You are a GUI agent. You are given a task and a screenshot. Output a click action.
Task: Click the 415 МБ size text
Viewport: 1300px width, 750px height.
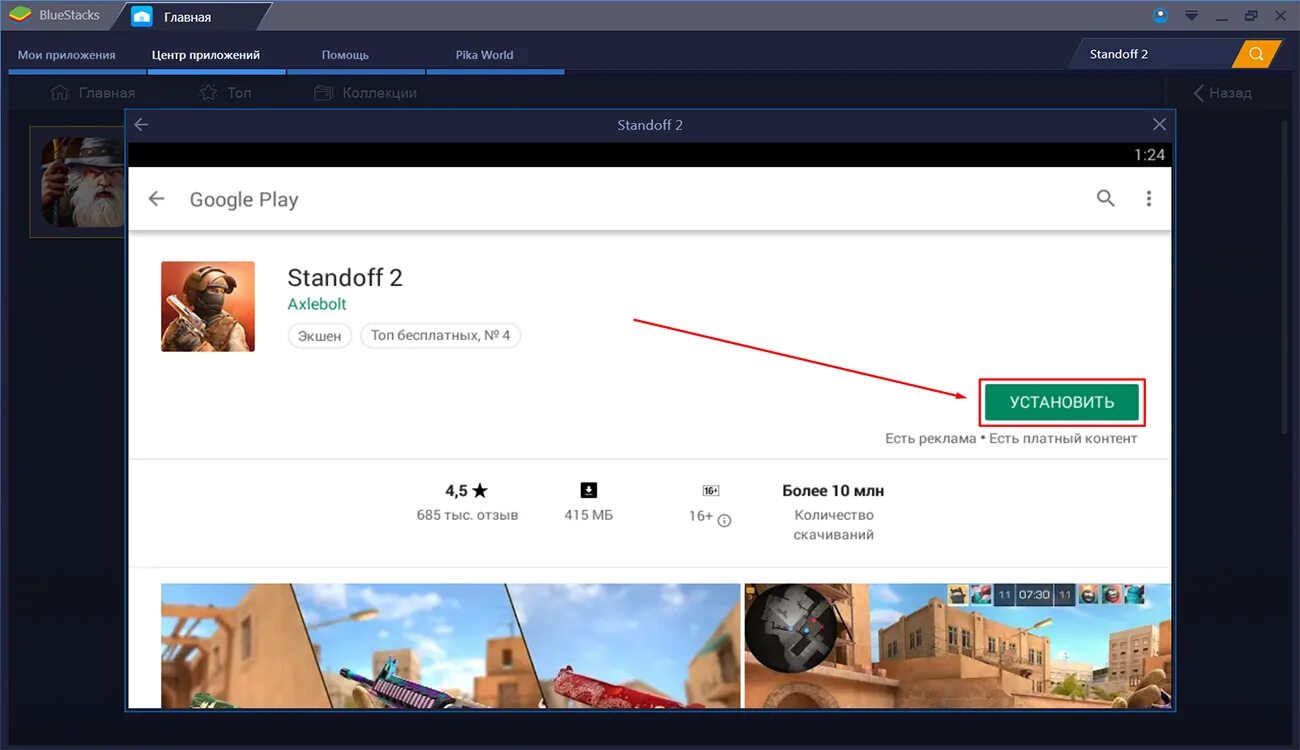pyautogui.click(x=589, y=516)
